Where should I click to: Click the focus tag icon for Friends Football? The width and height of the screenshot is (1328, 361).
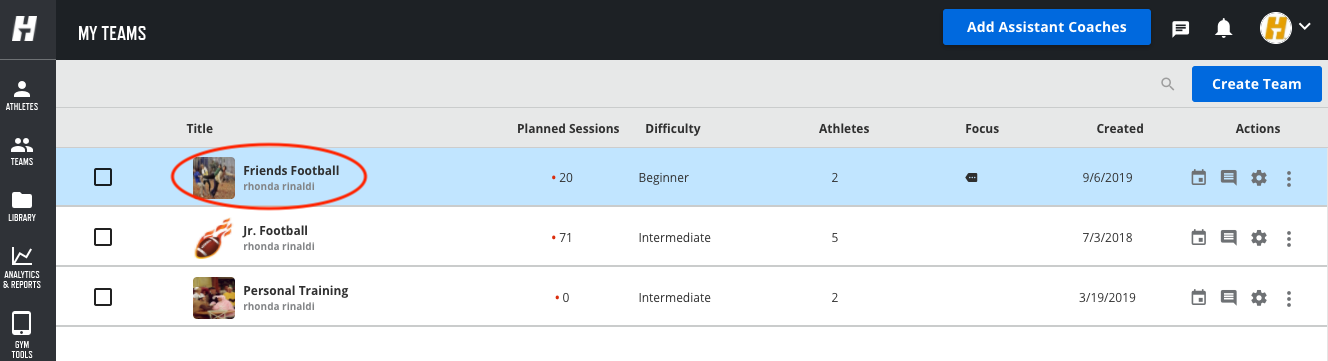pos(971,178)
